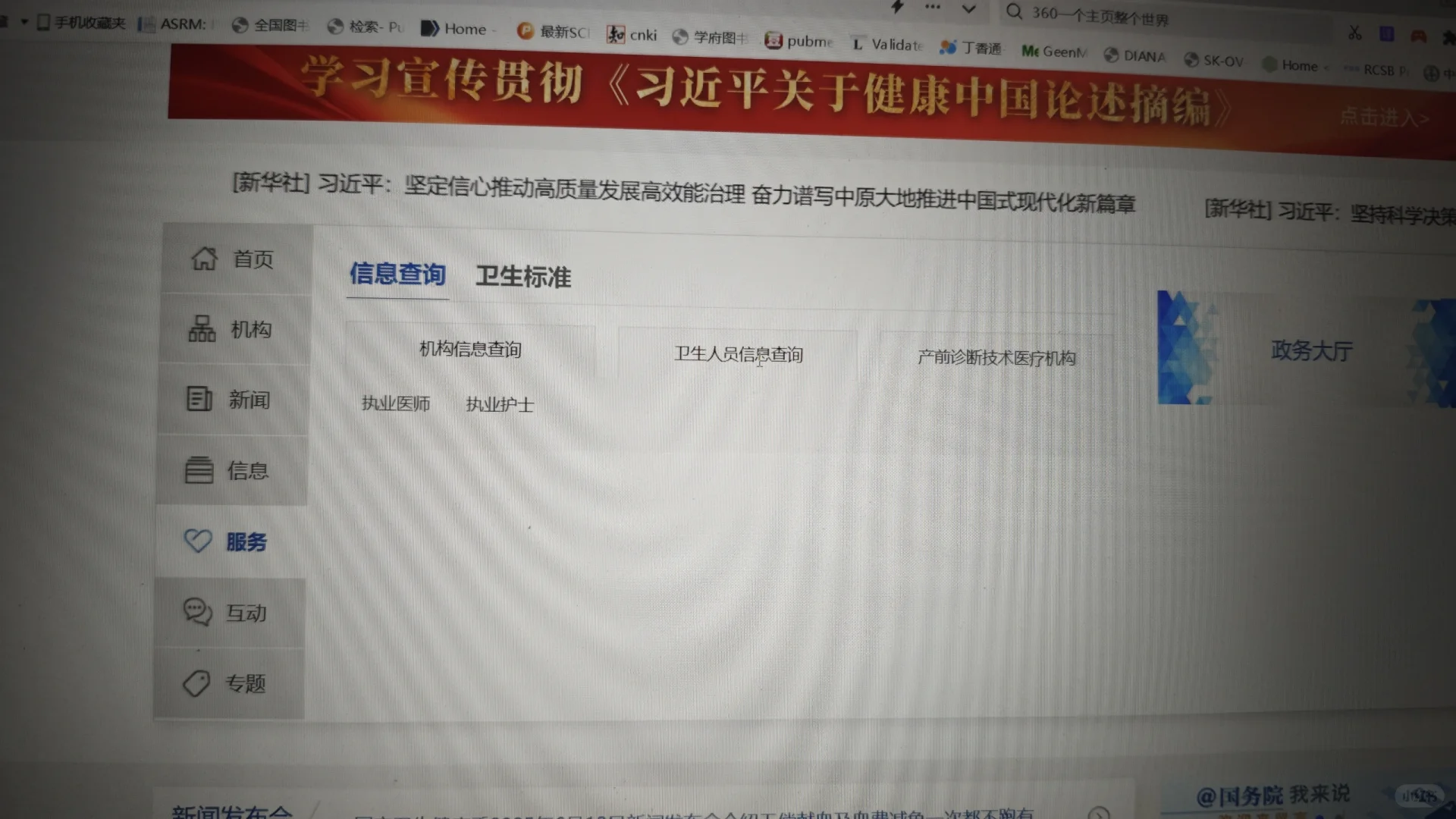Click the tag icon beside 专题
1456x819 pixels.
pyautogui.click(x=196, y=683)
